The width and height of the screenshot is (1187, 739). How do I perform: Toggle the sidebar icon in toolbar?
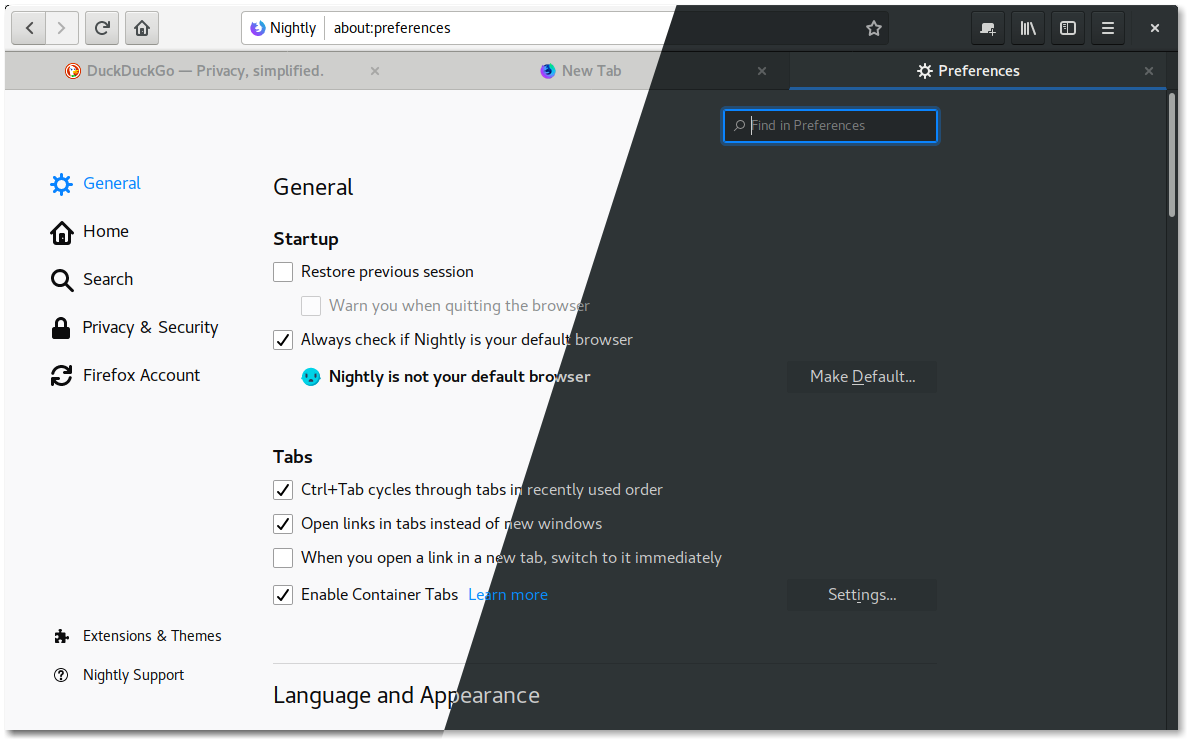(1068, 28)
